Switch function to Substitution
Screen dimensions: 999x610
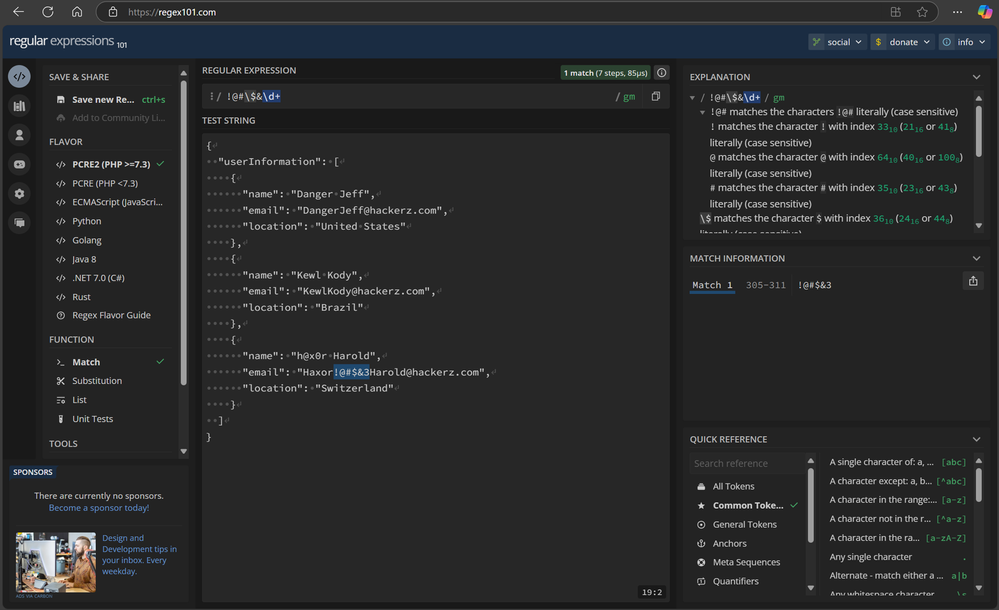click(x=97, y=381)
